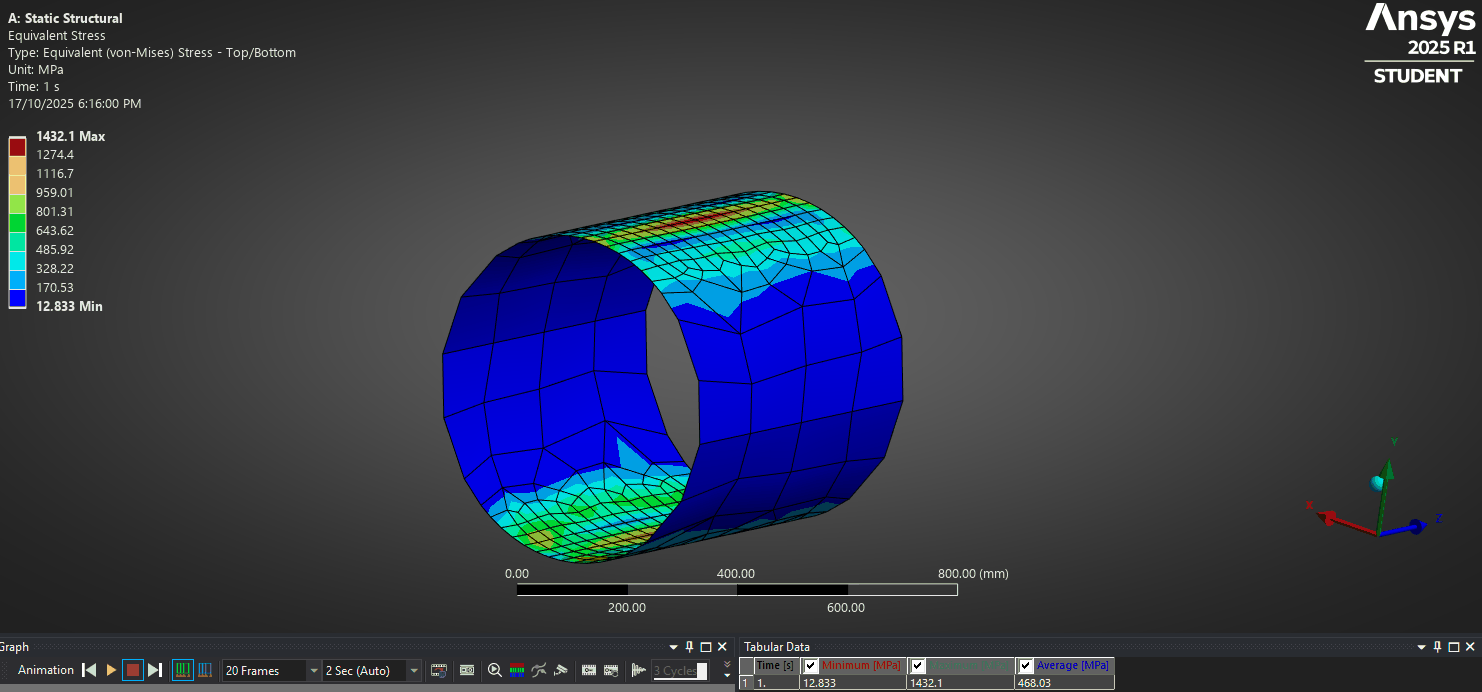Screen dimensions: 1482x692
Task: Jump to the next animation frame
Action: (155, 670)
